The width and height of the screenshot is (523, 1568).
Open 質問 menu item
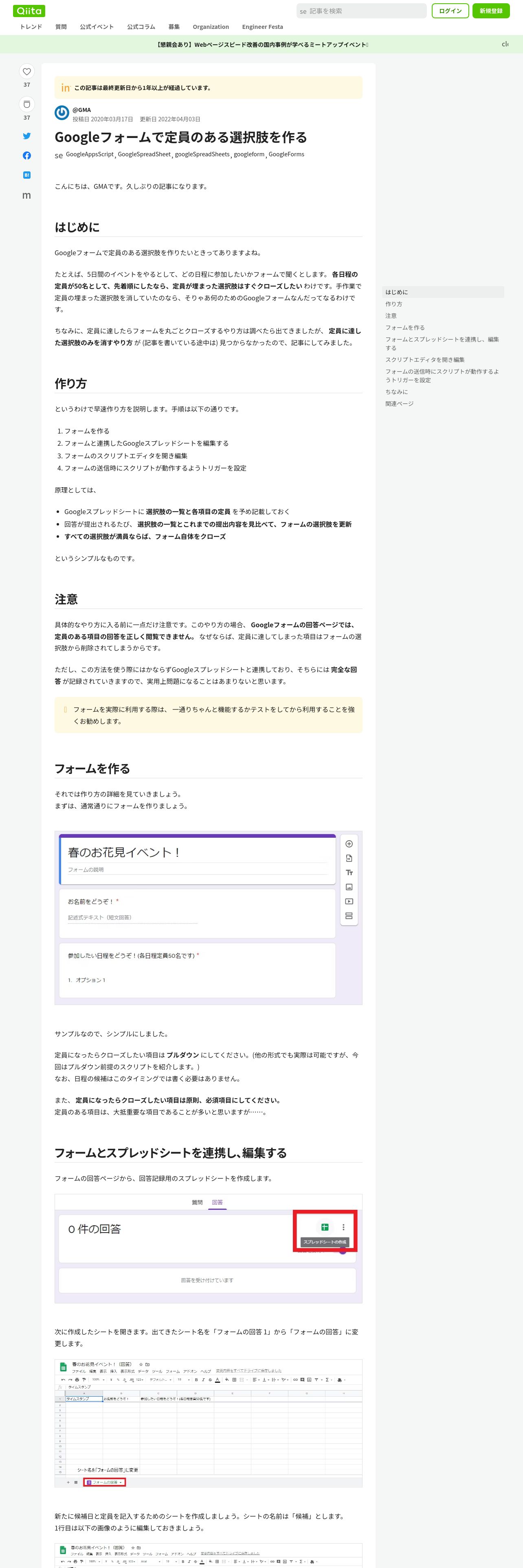61,27
